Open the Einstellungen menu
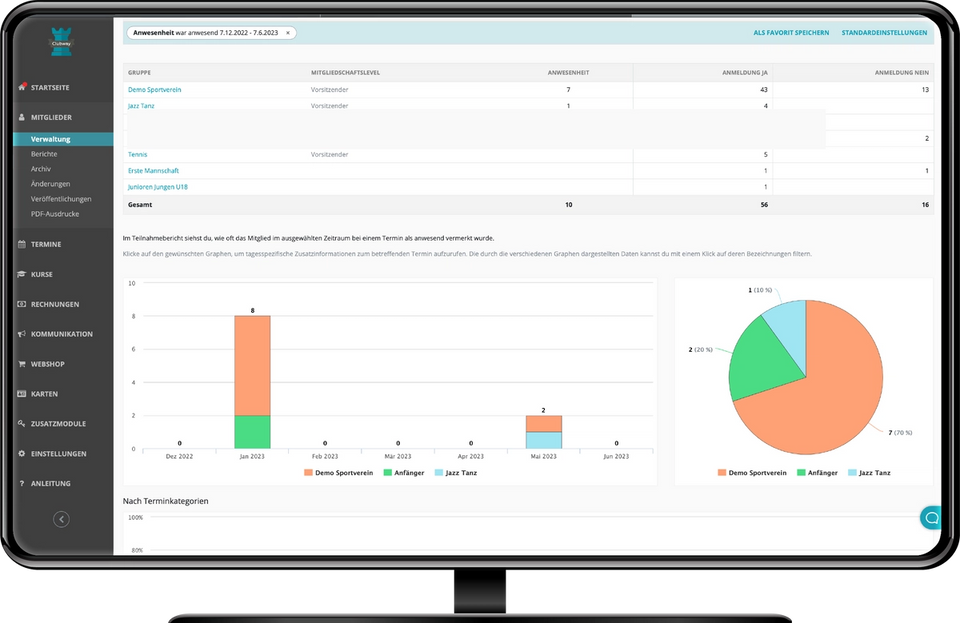The width and height of the screenshot is (960, 623). point(59,453)
